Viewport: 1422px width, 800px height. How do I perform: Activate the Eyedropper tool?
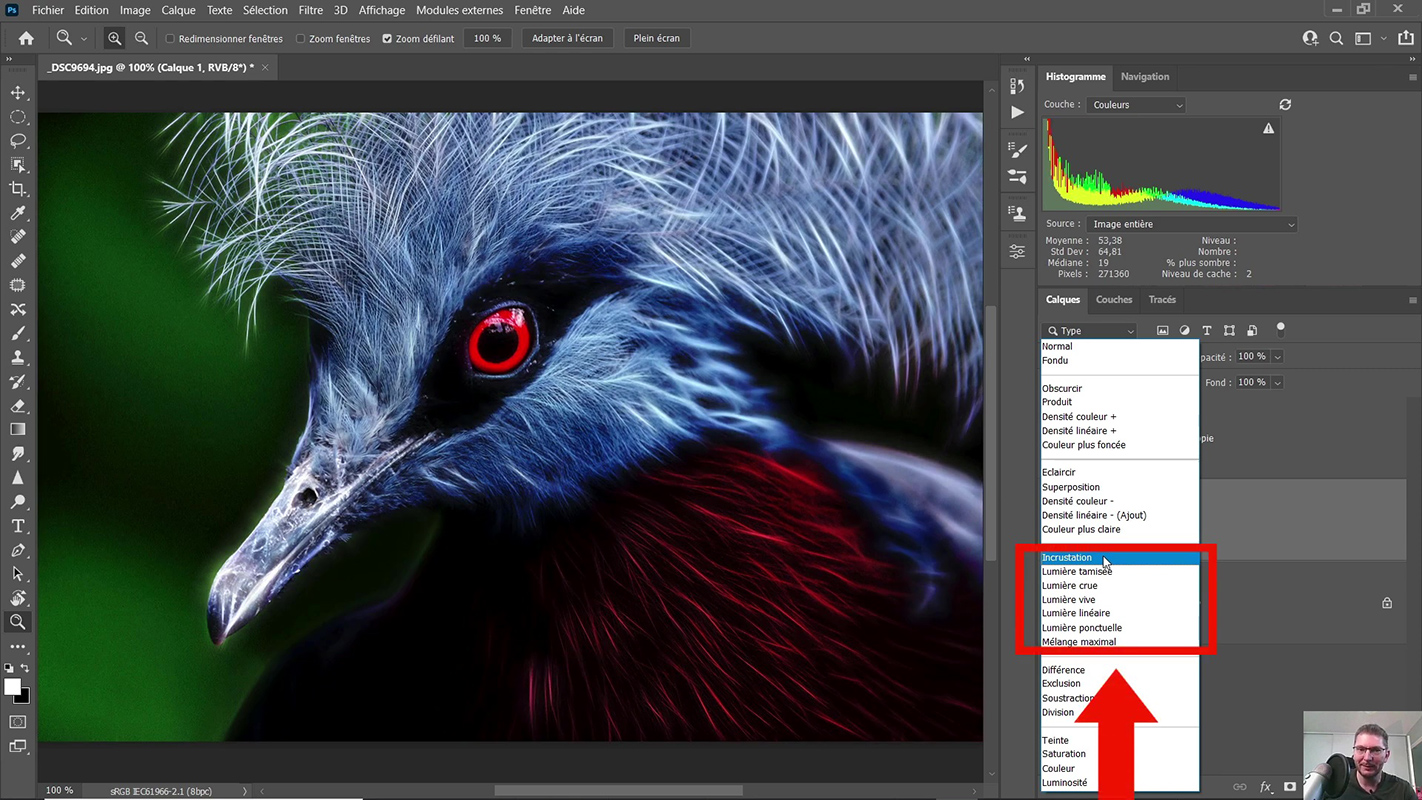pyautogui.click(x=18, y=213)
